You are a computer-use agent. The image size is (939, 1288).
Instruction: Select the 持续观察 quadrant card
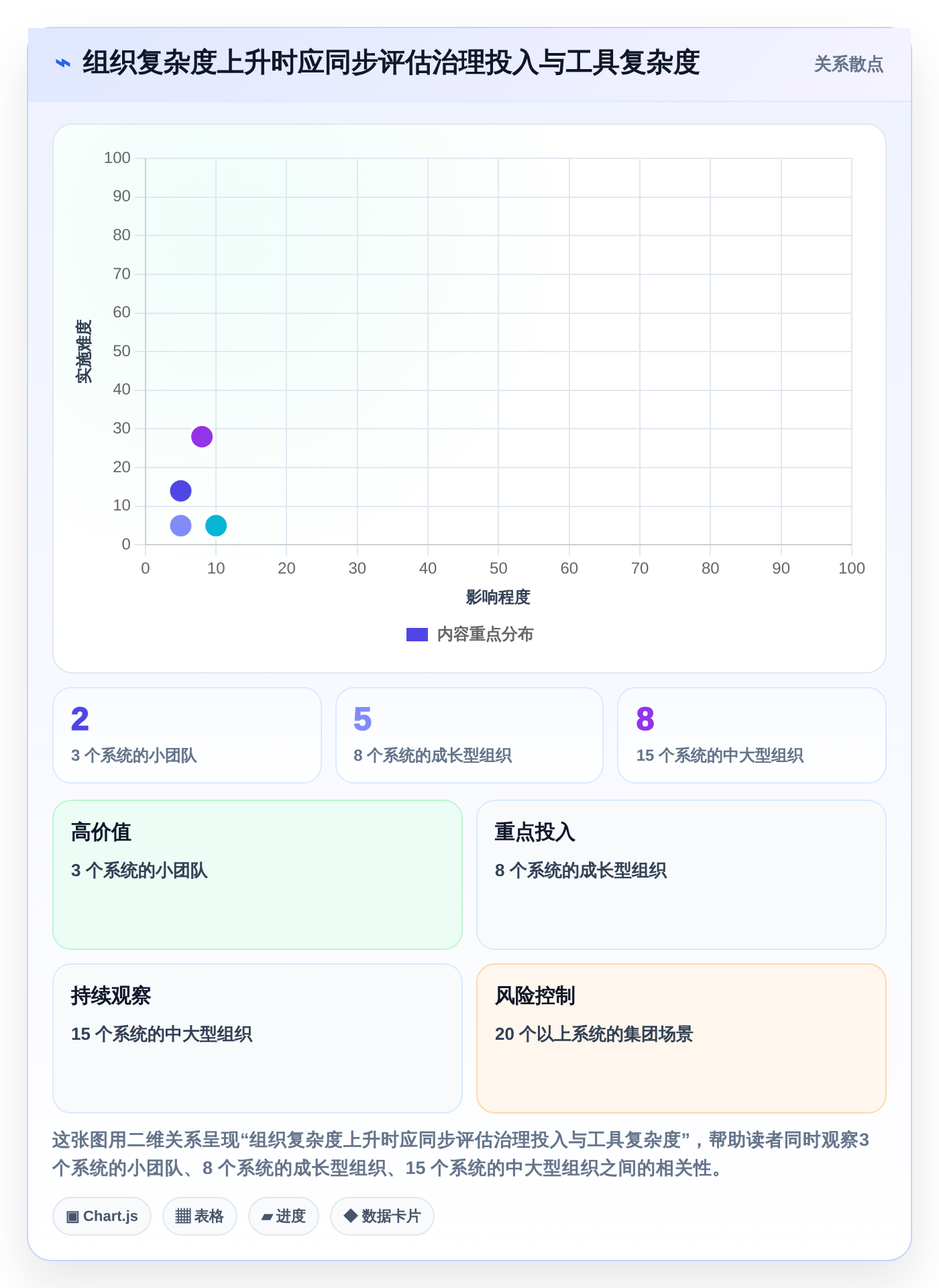[x=258, y=1038]
